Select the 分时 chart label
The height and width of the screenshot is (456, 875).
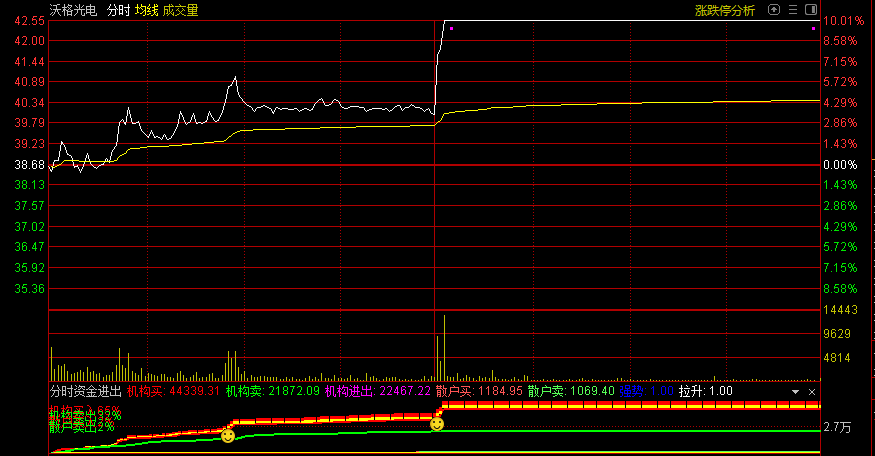(x=118, y=10)
